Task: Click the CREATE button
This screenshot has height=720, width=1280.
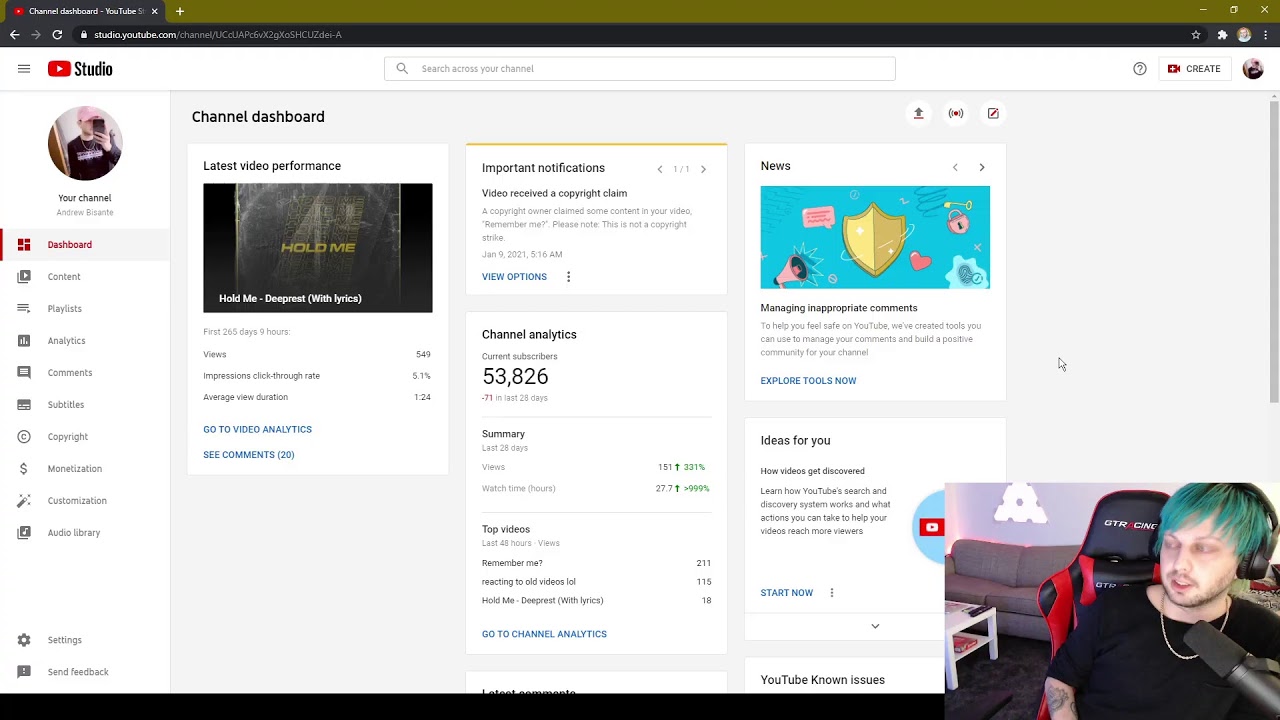Action: coord(1194,69)
